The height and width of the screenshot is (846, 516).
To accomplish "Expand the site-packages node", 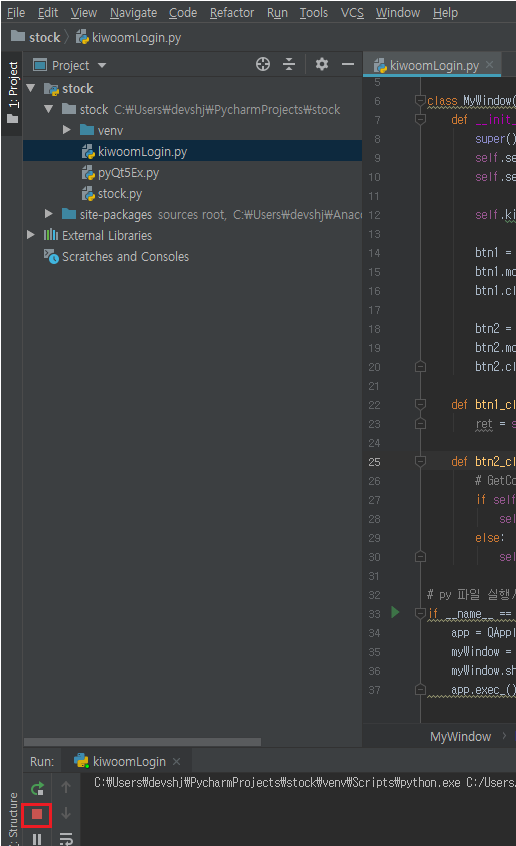I will click(49, 214).
